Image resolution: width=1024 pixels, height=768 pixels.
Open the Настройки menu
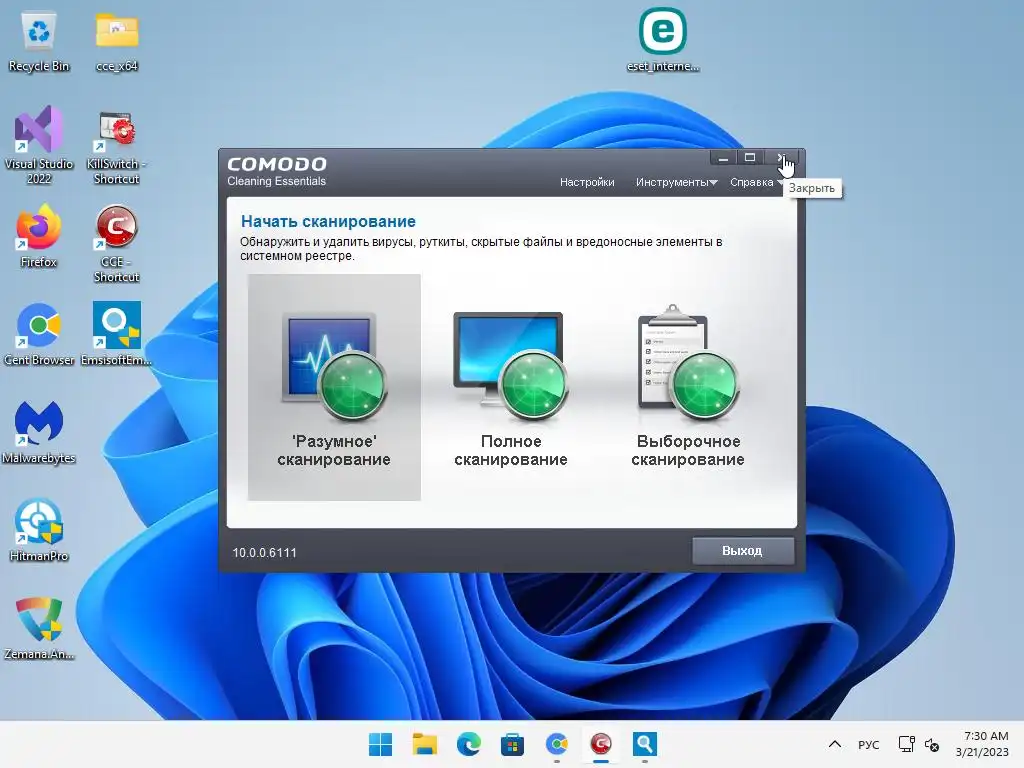pyautogui.click(x=586, y=182)
